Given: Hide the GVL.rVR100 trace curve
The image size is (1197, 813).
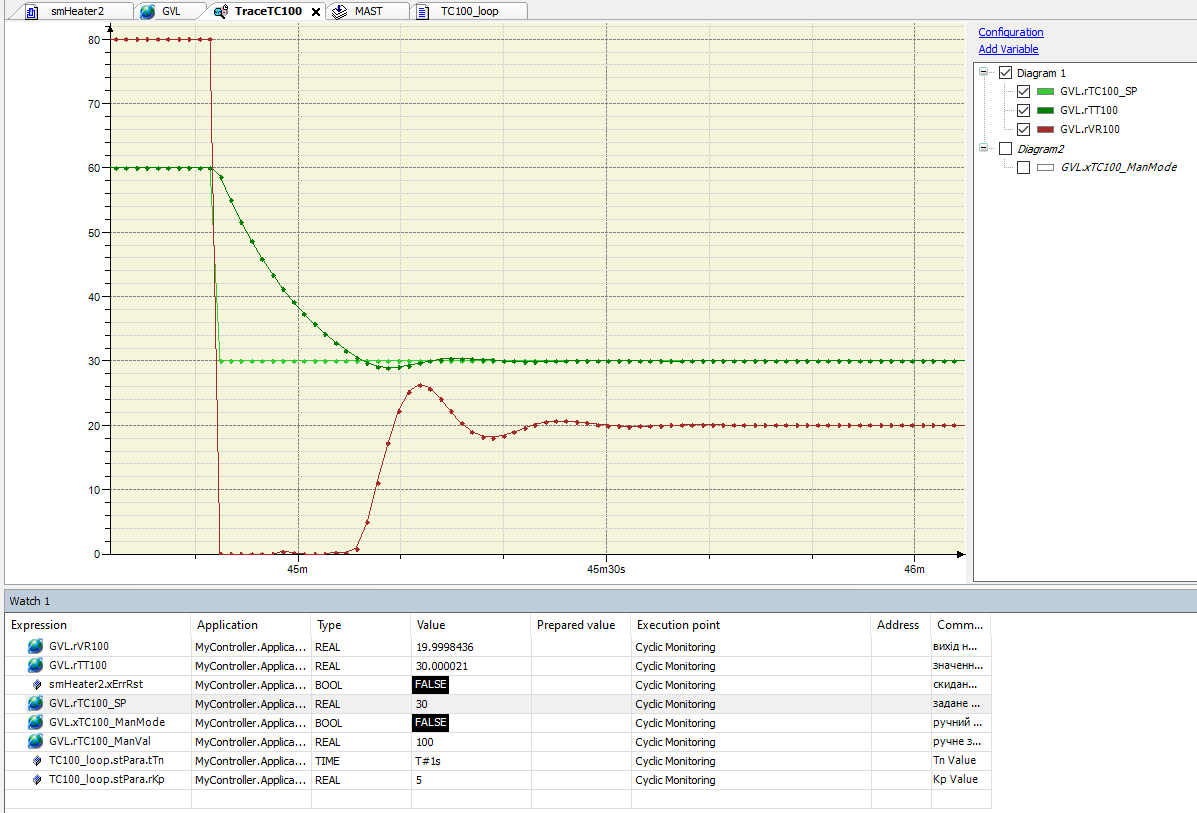Looking at the screenshot, I should [1023, 129].
